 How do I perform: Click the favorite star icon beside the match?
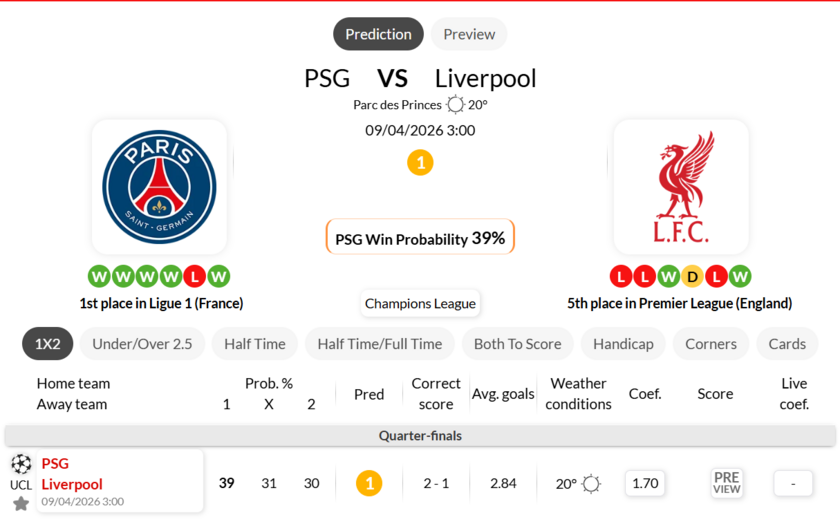(x=21, y=503)
